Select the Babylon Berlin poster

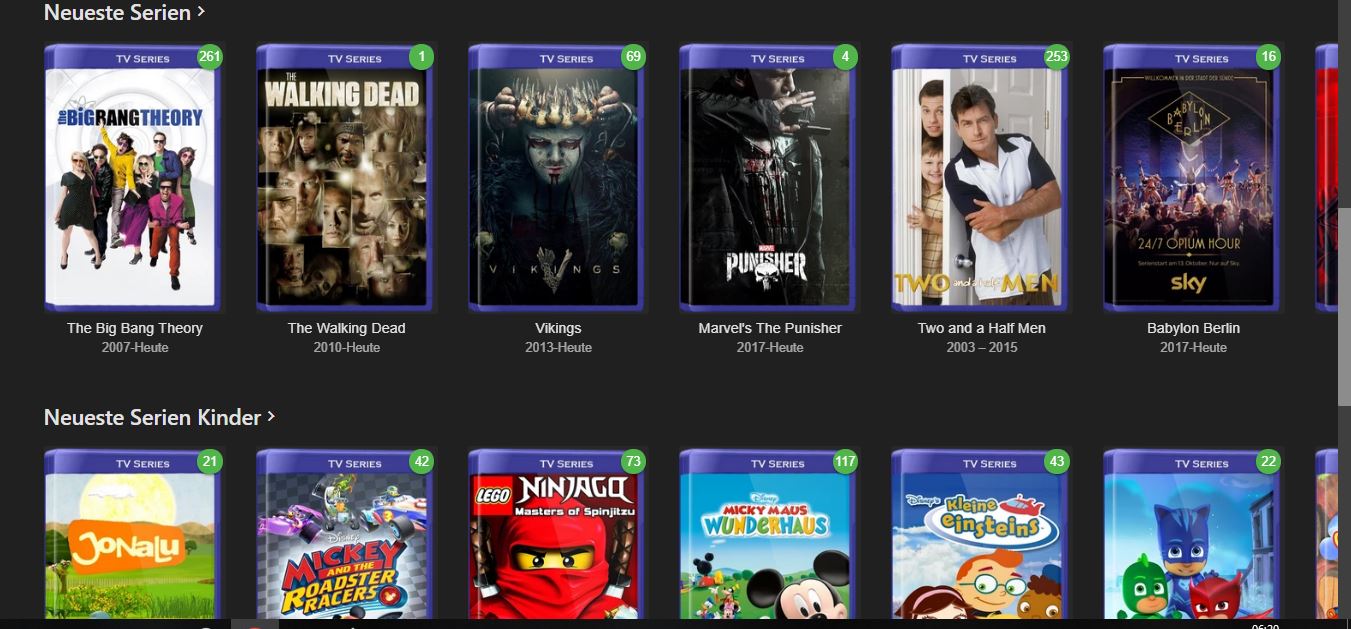coord(1192,178)
